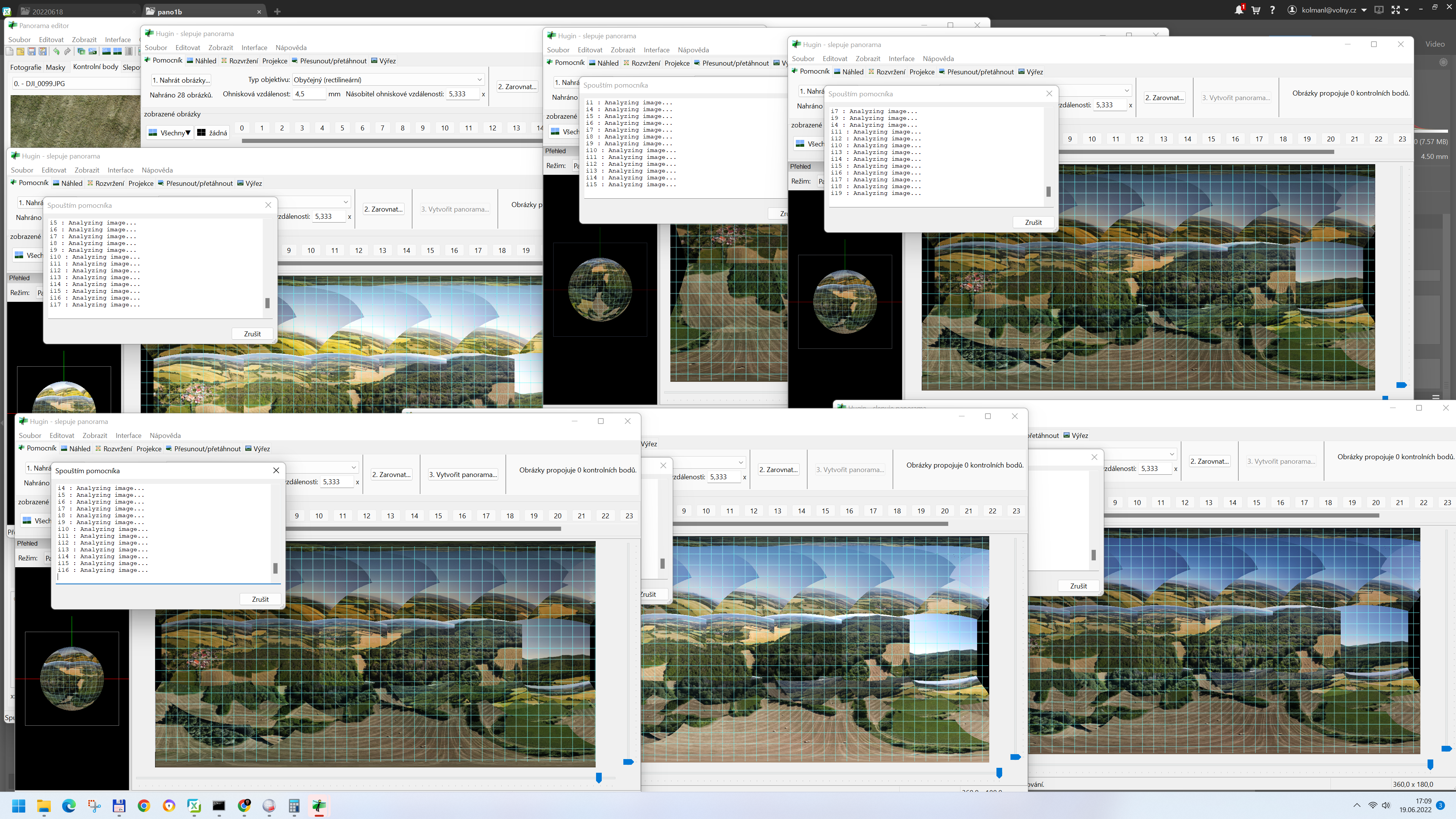Screen dimensions: 1456x819
Task: Toggle visibility of image 0
Action: click(x=242, y=128)
